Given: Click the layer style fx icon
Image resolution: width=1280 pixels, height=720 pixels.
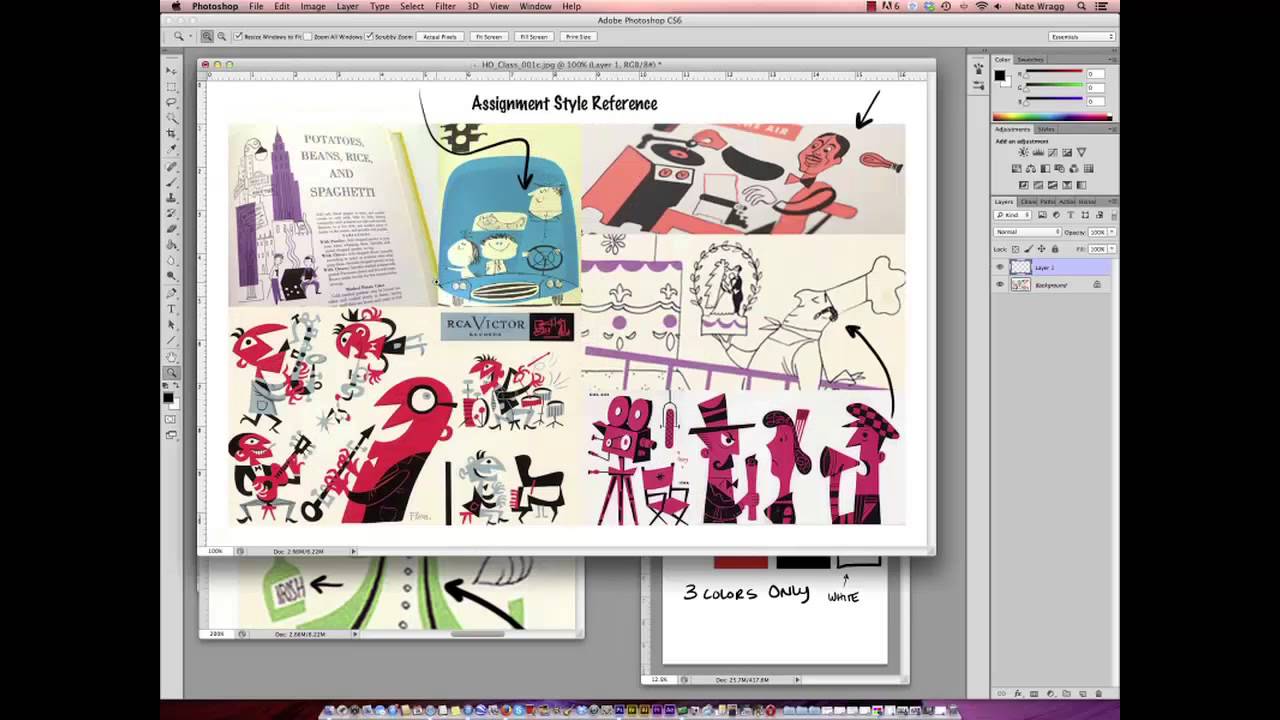Looking at the screenshot, I should tap(1018, 693).
